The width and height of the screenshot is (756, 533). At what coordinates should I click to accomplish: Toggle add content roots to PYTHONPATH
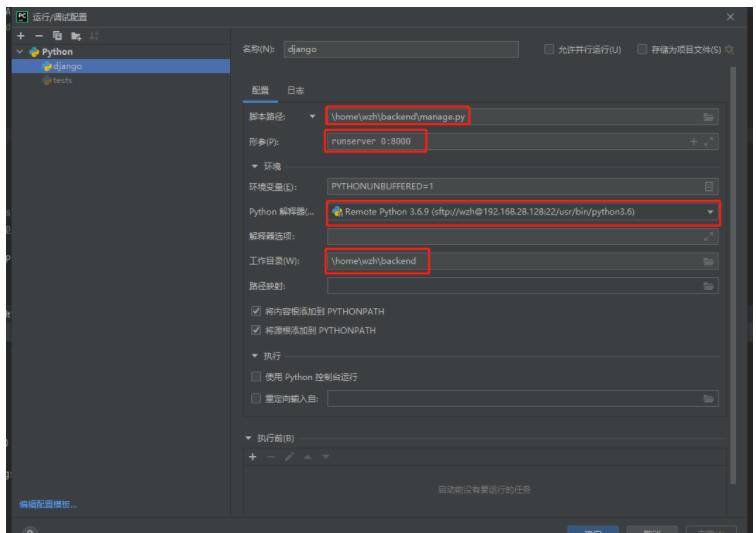256,311
